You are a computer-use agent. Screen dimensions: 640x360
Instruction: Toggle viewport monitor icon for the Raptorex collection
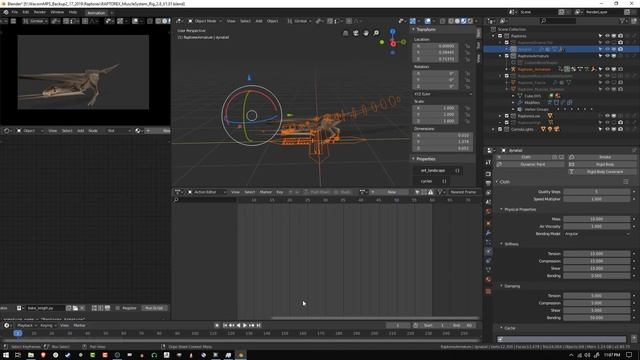[x=613, y=36]
